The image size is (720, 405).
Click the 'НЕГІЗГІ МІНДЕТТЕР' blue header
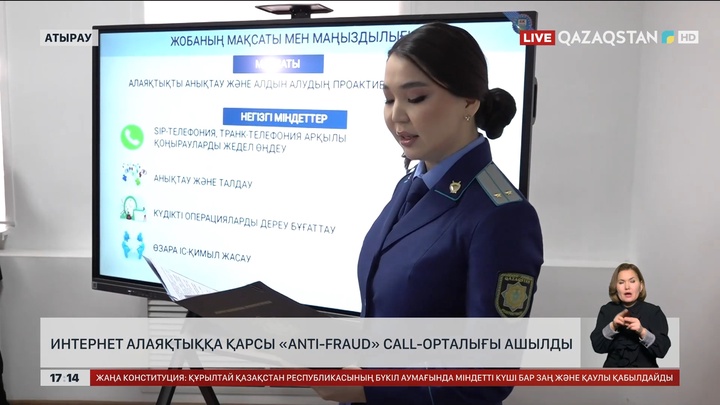[285, 118]
